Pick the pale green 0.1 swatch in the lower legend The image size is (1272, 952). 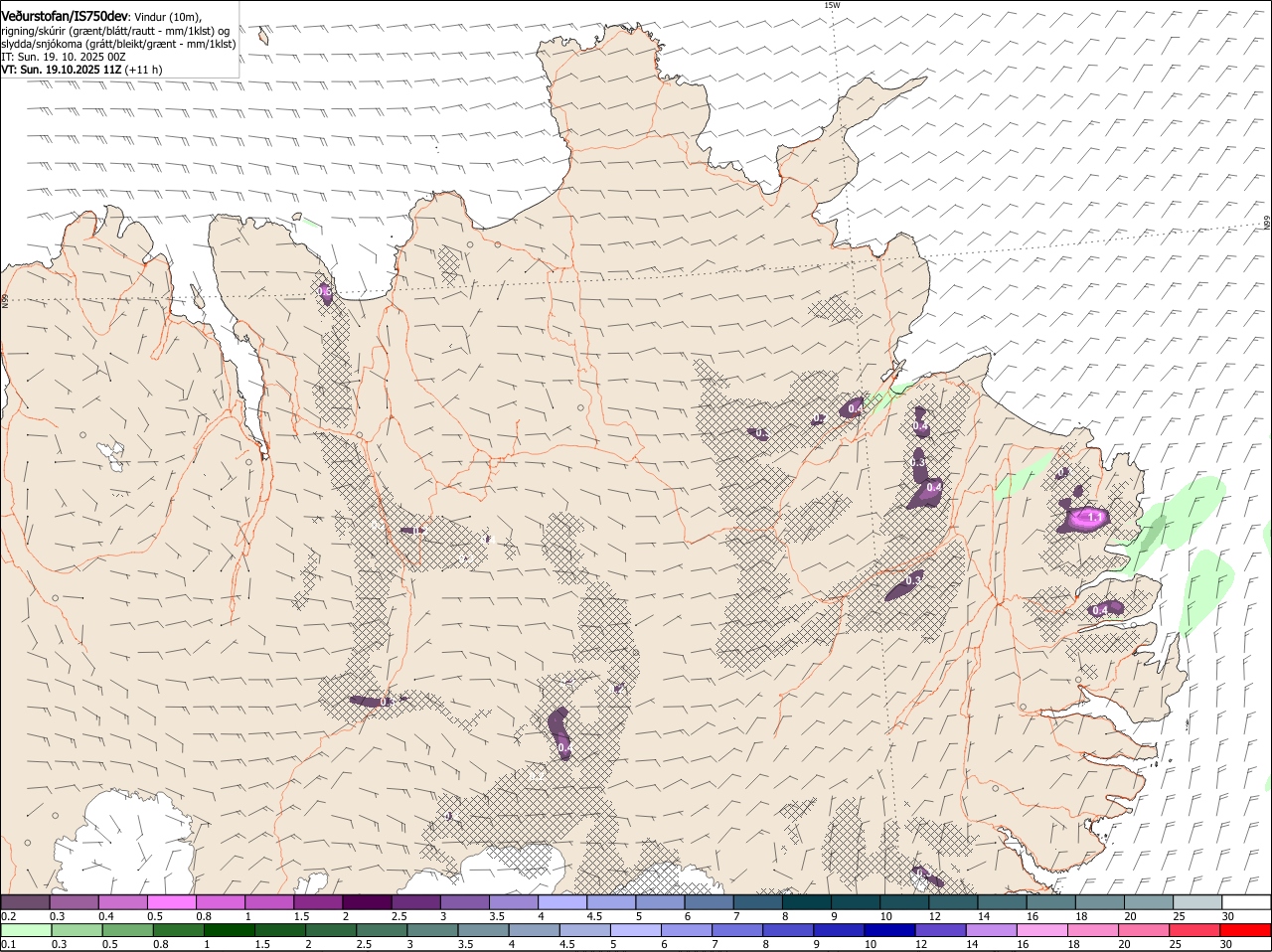click(x=26, y=931)
